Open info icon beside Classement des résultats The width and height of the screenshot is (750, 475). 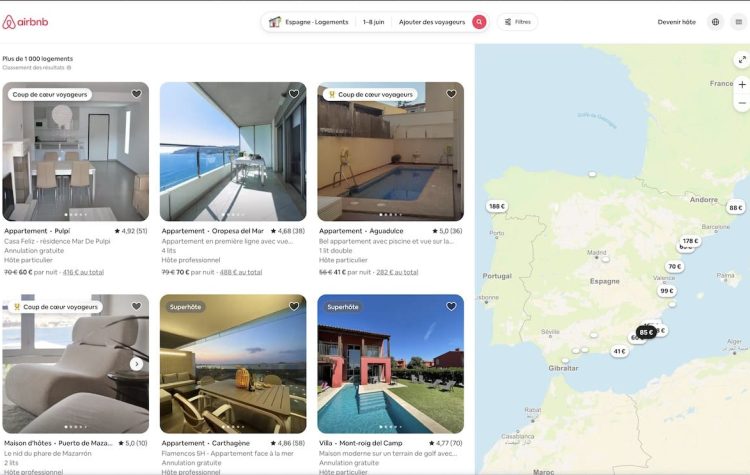point(69,68)
